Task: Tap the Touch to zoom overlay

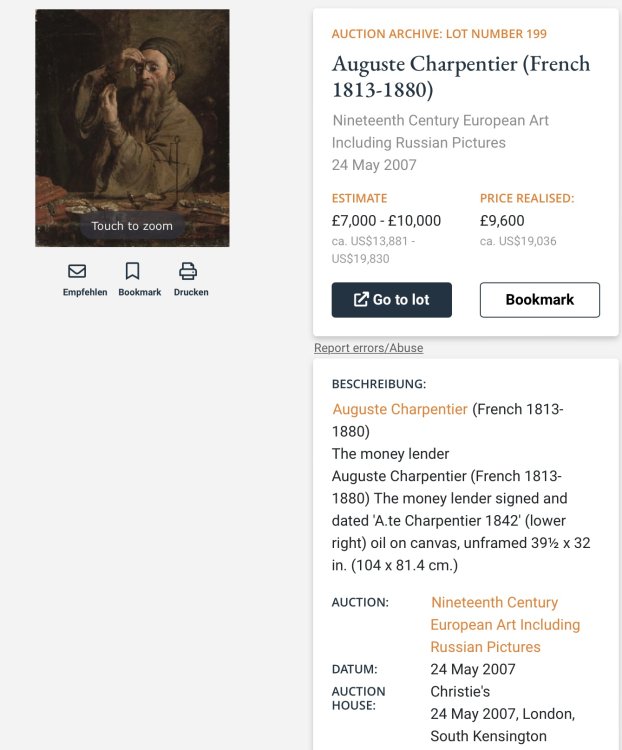Action: (132, 226)
